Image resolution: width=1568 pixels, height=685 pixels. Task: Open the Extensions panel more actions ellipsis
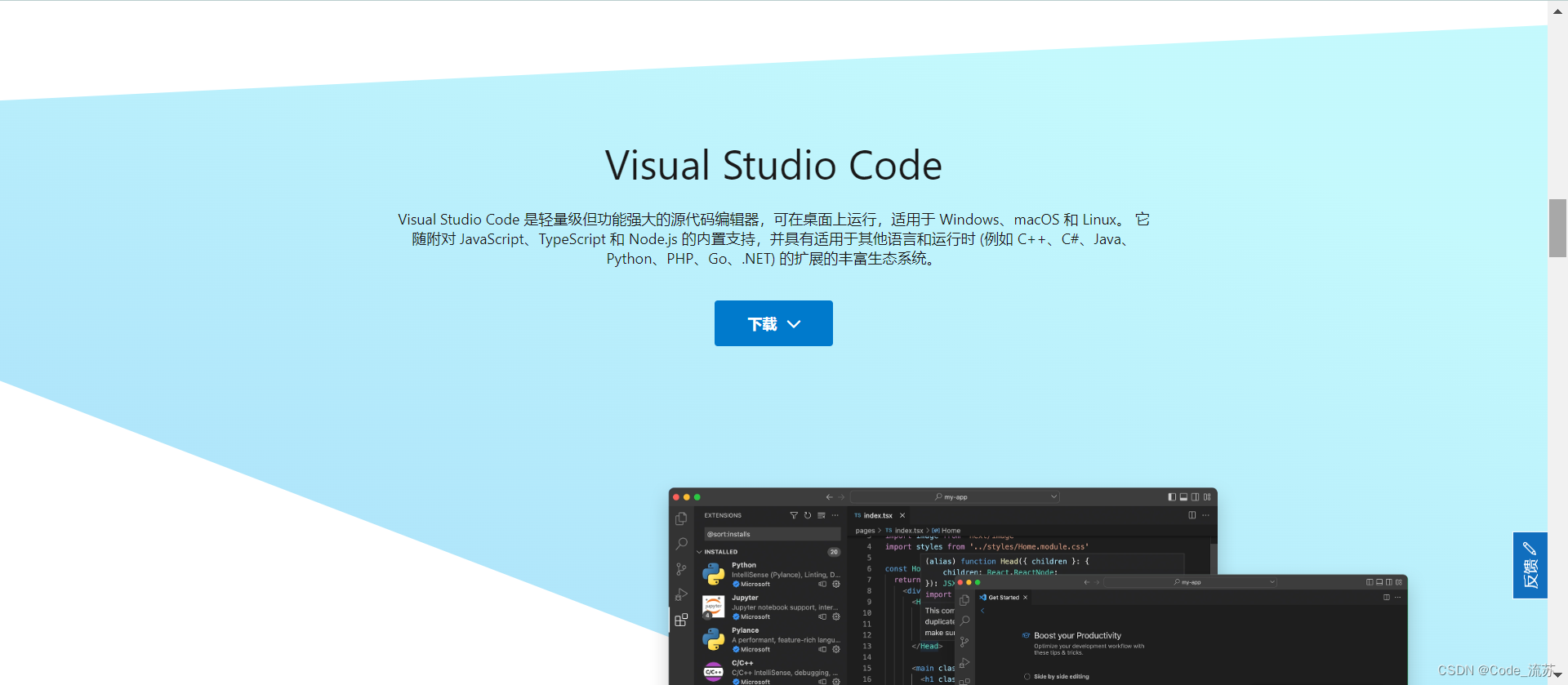tap(835, 515)
